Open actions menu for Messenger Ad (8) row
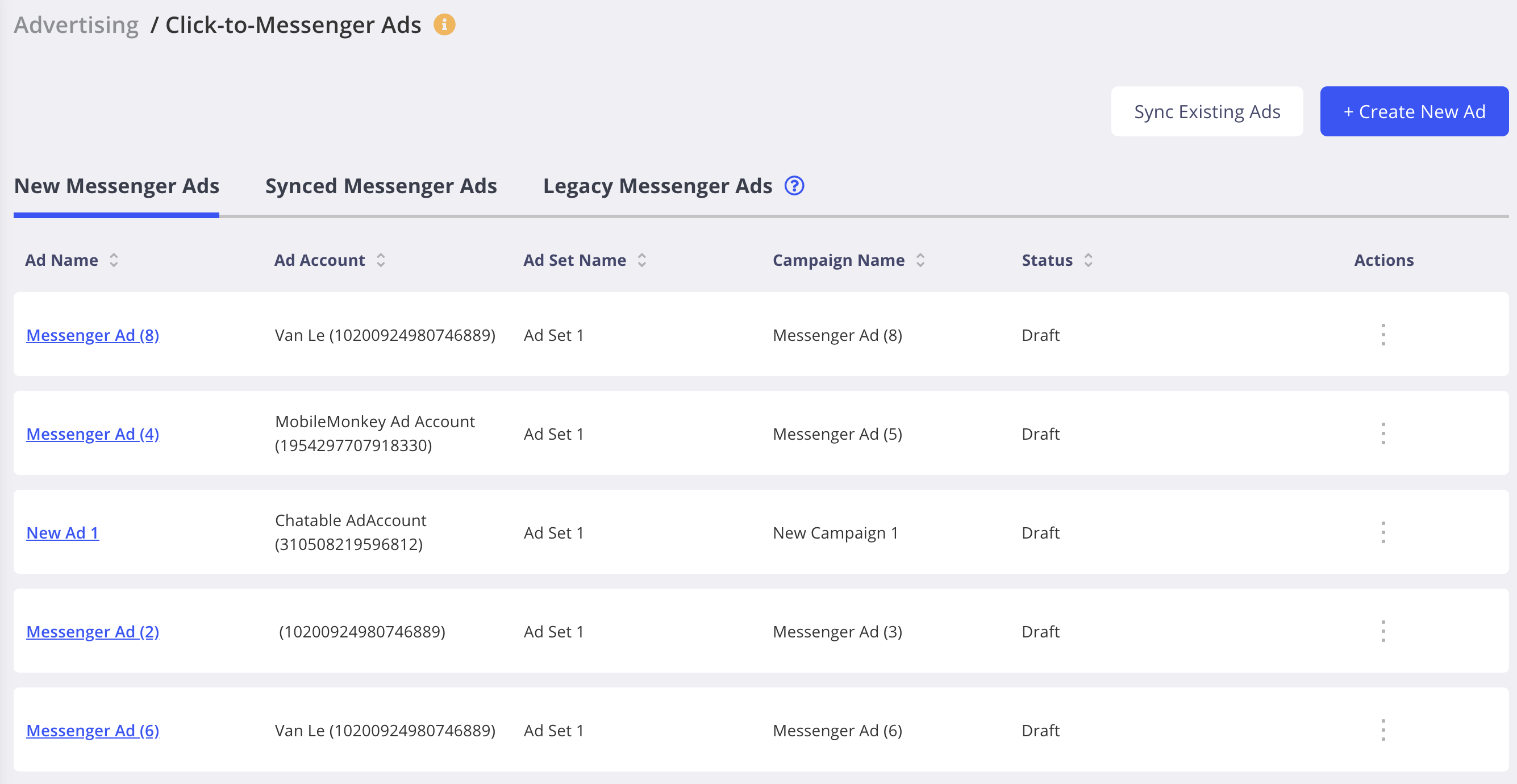The height and width of the screenshot is (784, 1517). pyautogui.click(x=1383, y=335)
